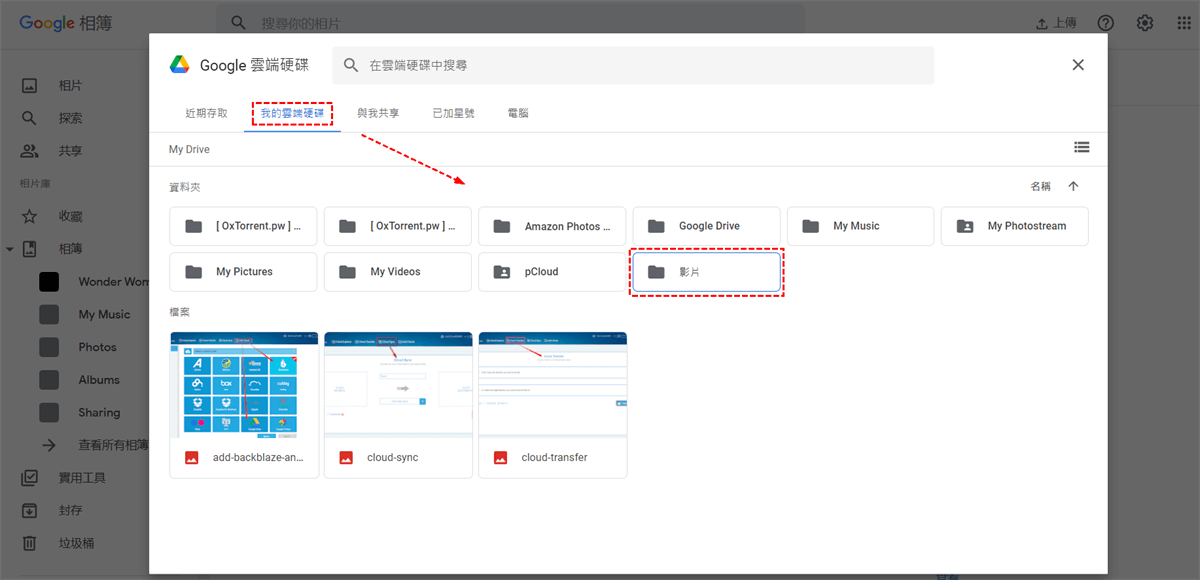1200x580 pixels.
Task: Open Google Photos settings gear
Action: 1145,23
